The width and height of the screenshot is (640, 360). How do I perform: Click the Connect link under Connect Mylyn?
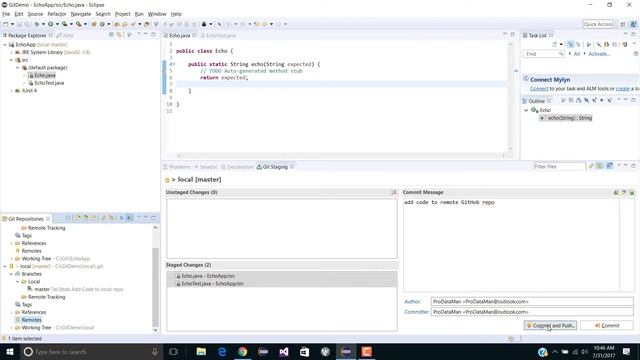[539, 89]
